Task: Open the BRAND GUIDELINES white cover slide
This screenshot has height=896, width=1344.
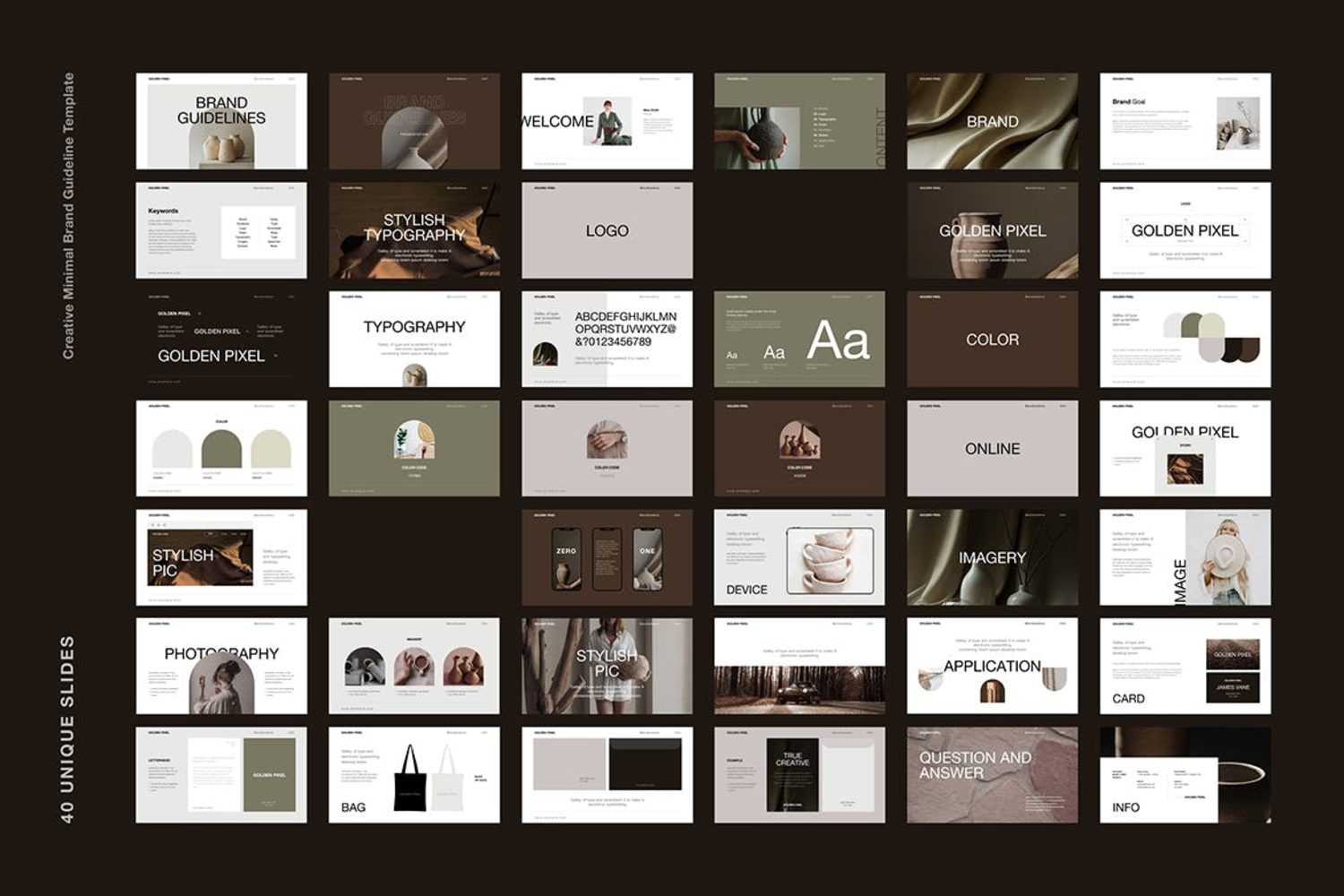Action: 221,121
